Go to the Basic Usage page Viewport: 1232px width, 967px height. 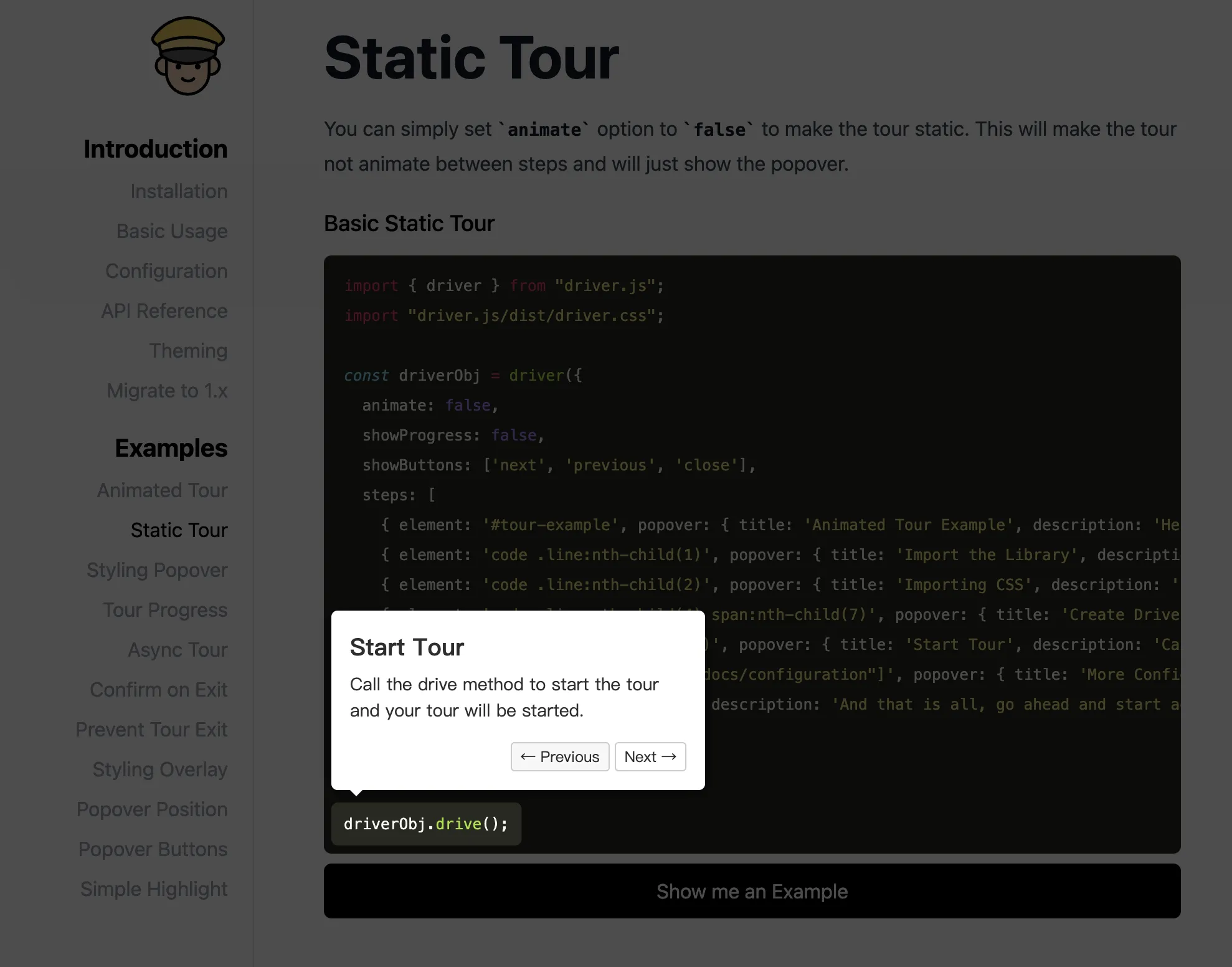tap(171, 231)
